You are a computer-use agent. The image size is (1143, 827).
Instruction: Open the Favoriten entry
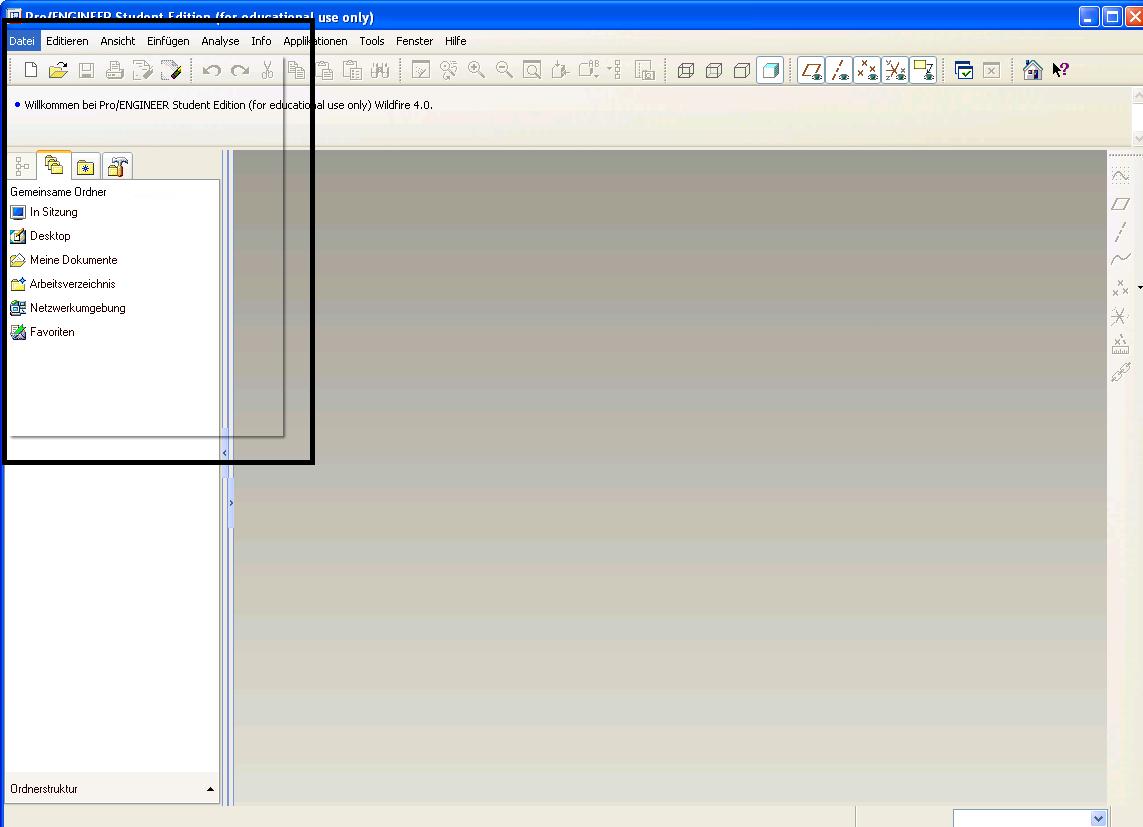[42, 332]
